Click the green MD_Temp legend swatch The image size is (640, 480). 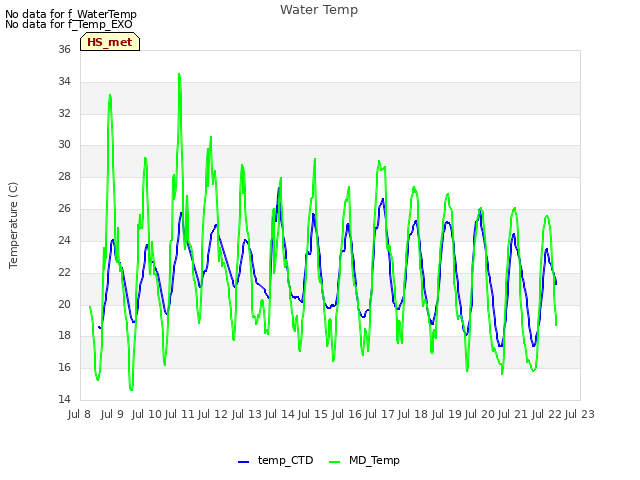[x=334, y=462]
